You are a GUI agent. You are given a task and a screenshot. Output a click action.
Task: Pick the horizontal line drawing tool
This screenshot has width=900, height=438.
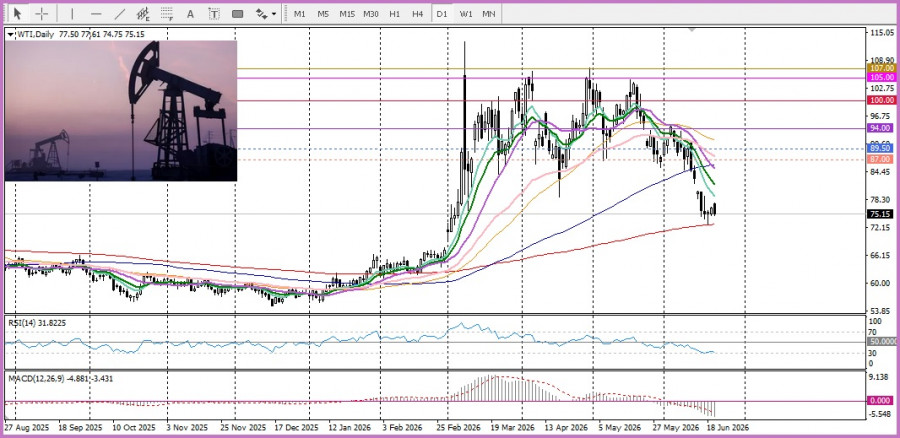pos(96,13)
